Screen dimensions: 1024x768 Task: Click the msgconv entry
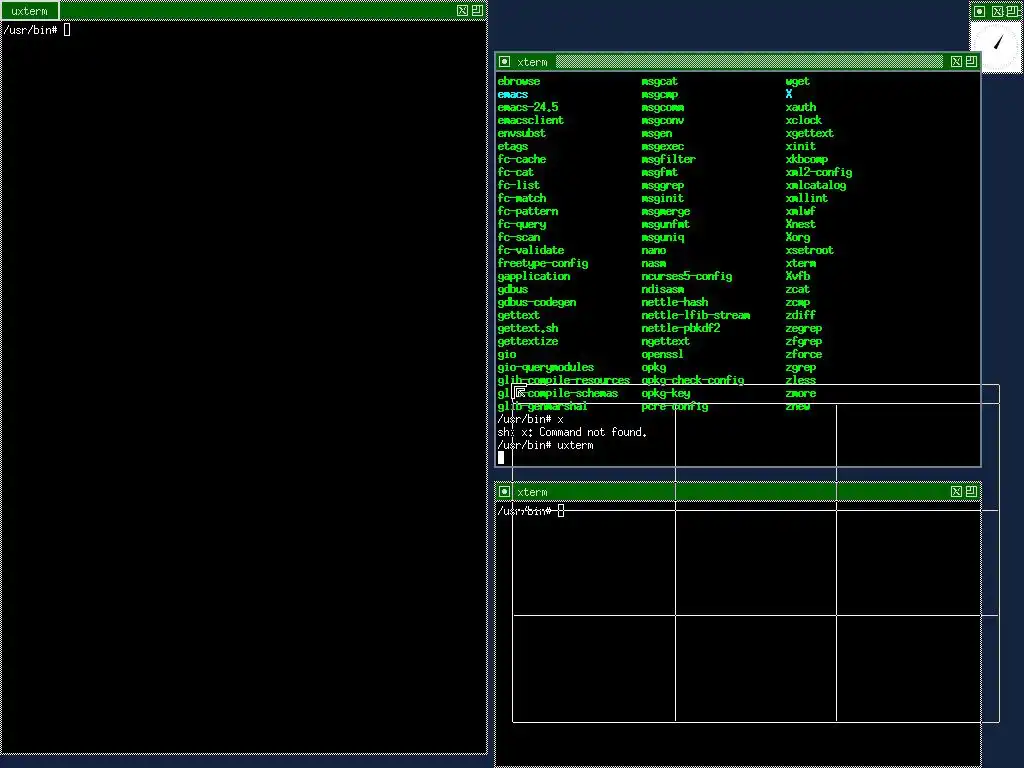point(663,120)
